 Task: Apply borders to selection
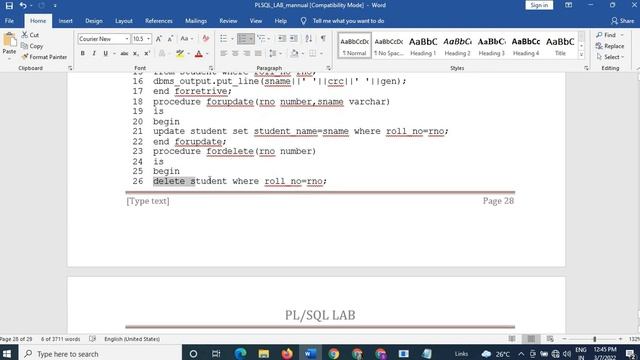[313, 53]
